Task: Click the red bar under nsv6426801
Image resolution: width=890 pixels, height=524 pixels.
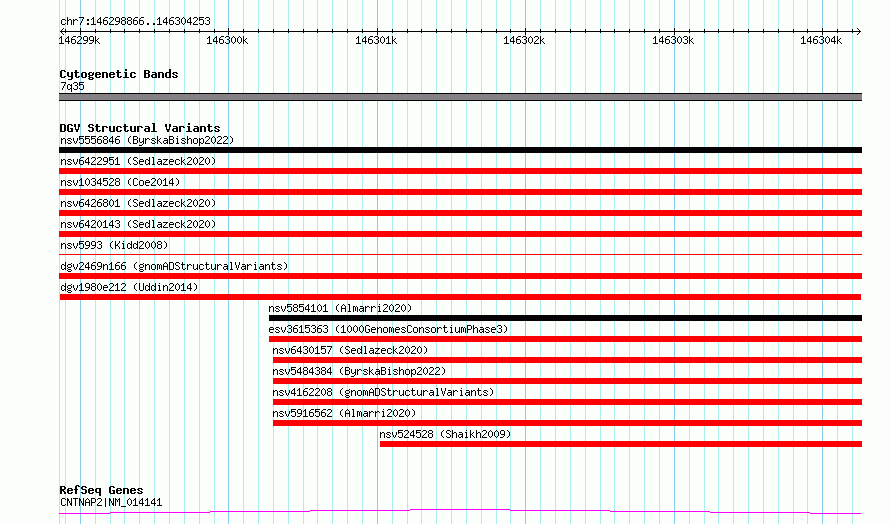Action: (460, 213)
